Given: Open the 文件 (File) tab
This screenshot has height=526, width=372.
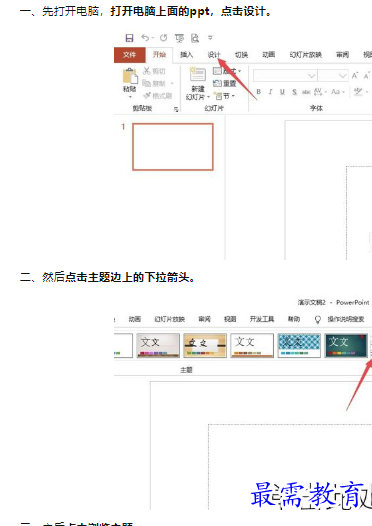Looking at the screenshot, I should click(x=129, y=55).
